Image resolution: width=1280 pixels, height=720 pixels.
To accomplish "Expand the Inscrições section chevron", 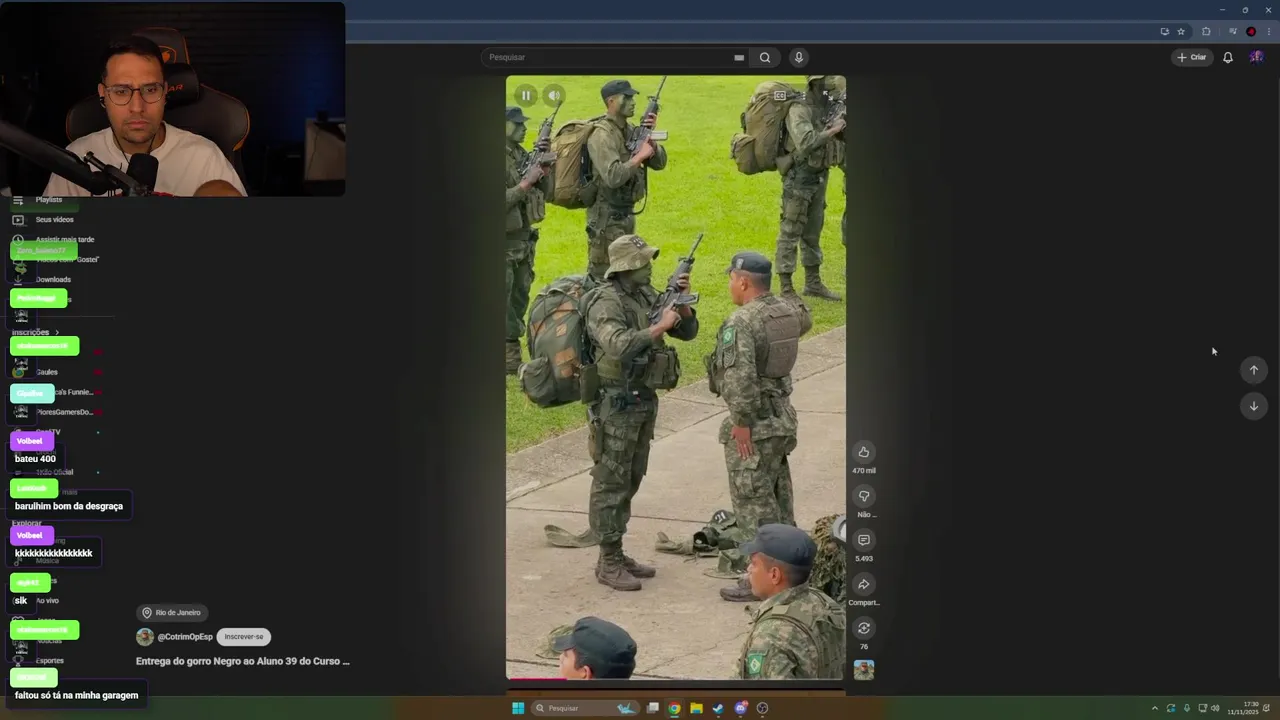I will (57, 332).
